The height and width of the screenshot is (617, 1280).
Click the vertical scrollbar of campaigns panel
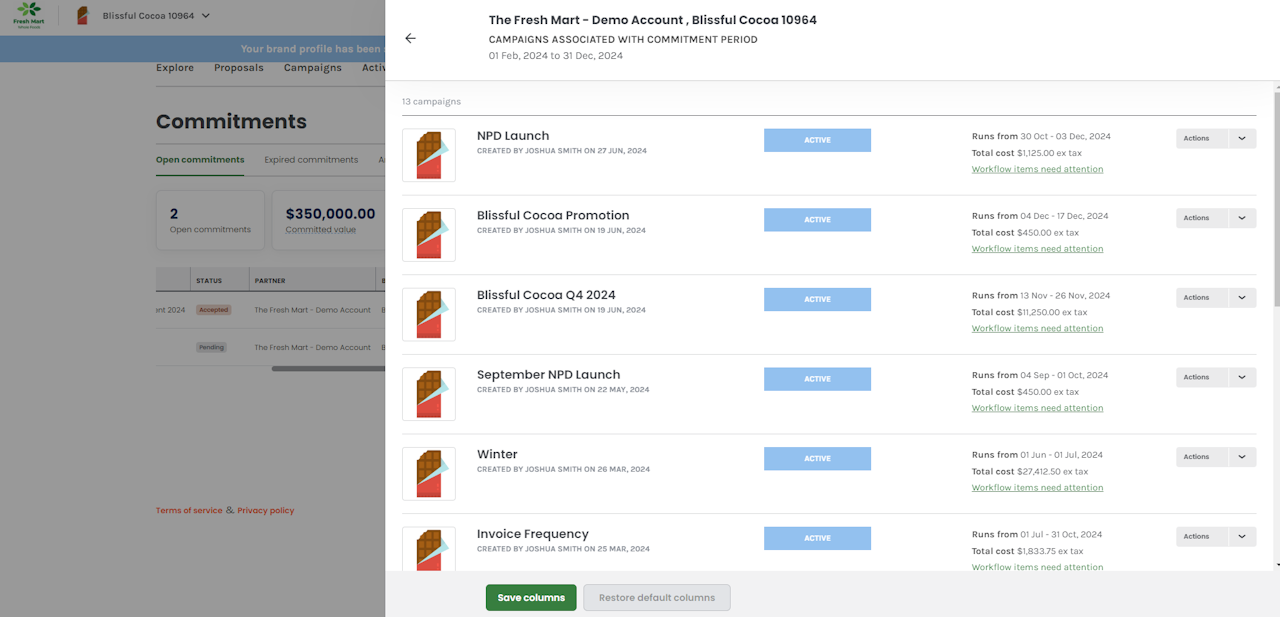1276,200
